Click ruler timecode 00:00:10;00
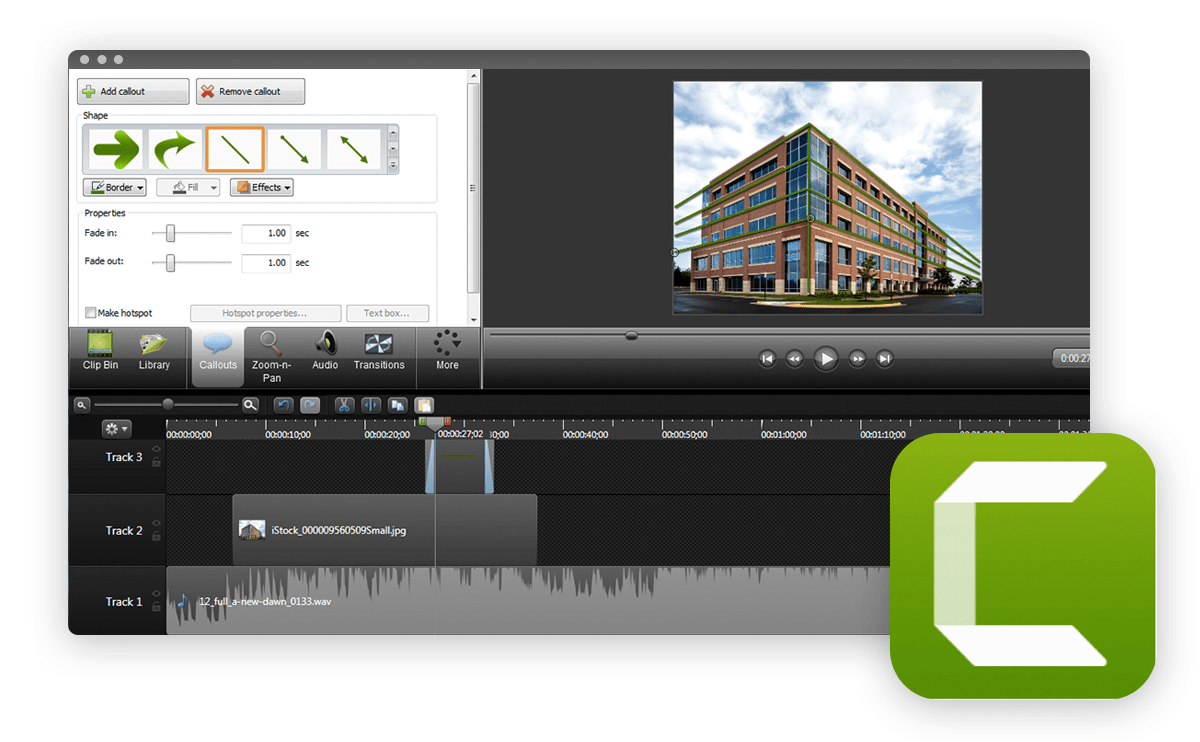Image resolution: width=1200 pixels, height=742 pixels. point(288,435)
